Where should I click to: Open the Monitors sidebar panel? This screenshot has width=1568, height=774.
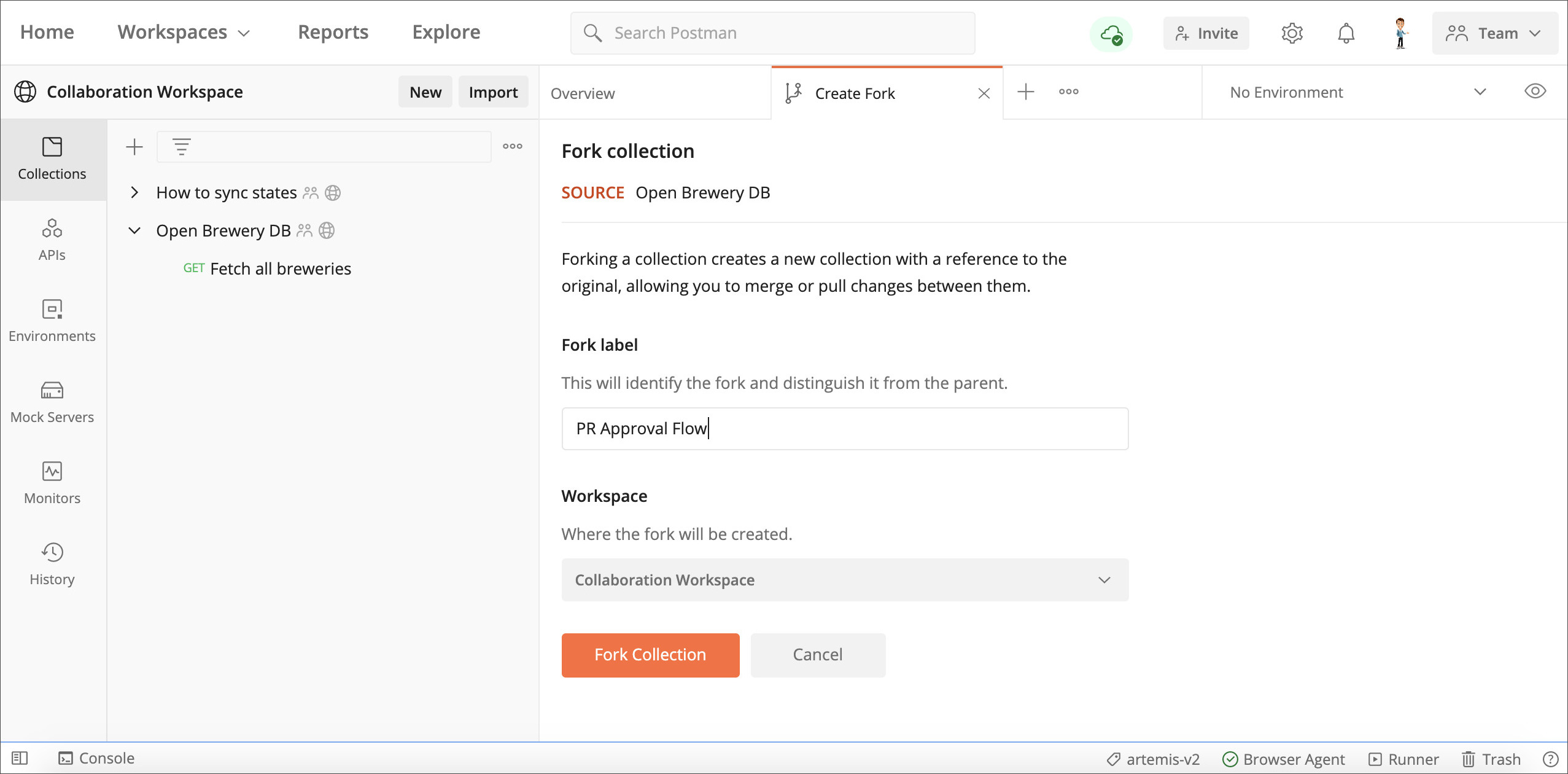coord(52,483)
